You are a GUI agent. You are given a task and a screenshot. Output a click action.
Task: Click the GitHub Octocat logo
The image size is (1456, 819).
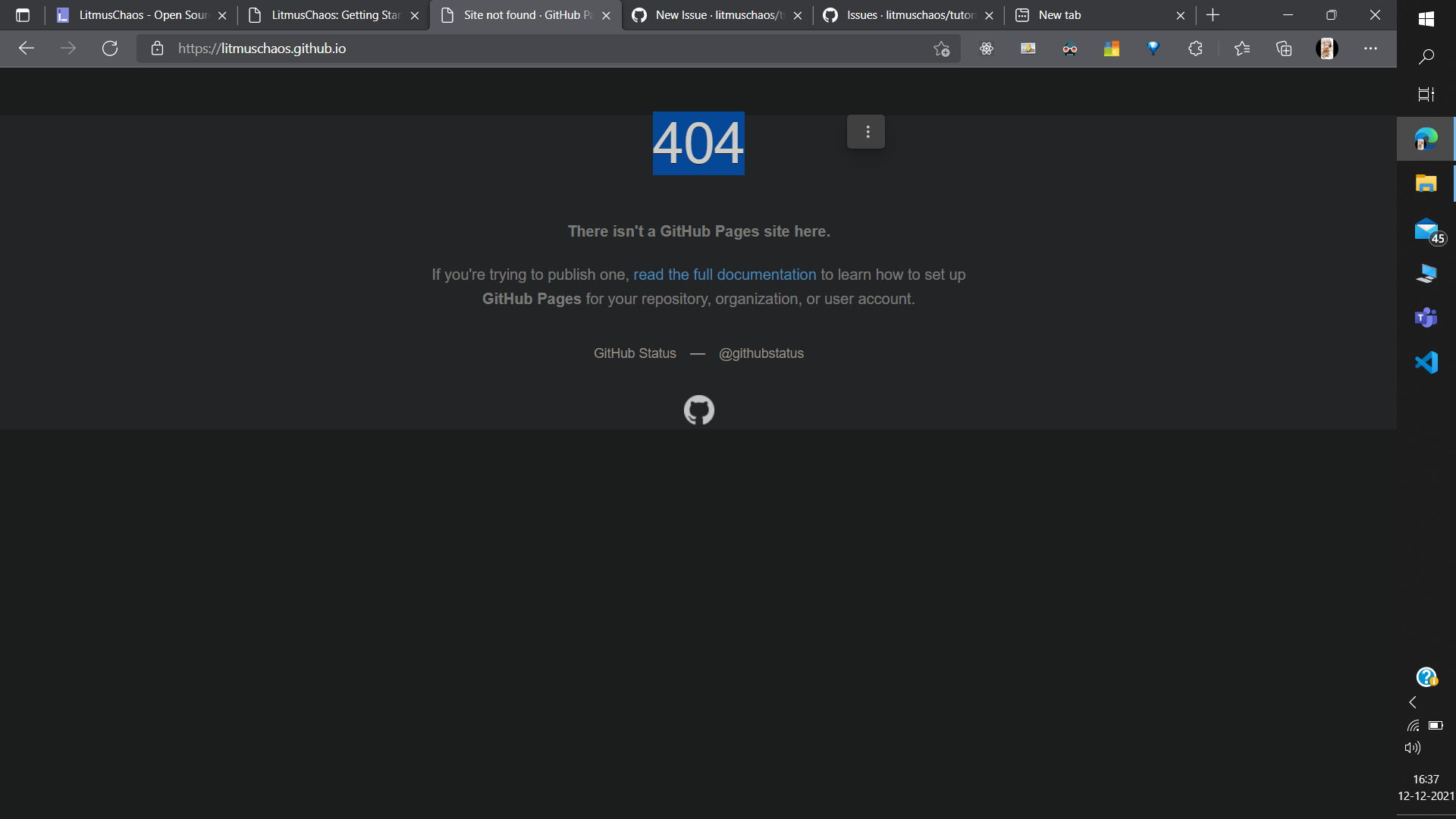(698, 410)
